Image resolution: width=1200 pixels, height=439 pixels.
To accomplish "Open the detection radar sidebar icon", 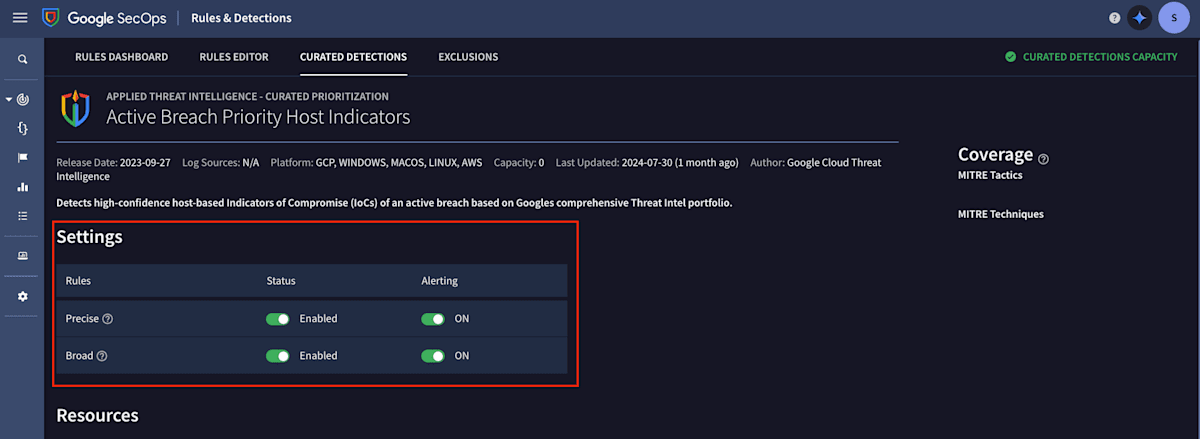I will [23, 100].
